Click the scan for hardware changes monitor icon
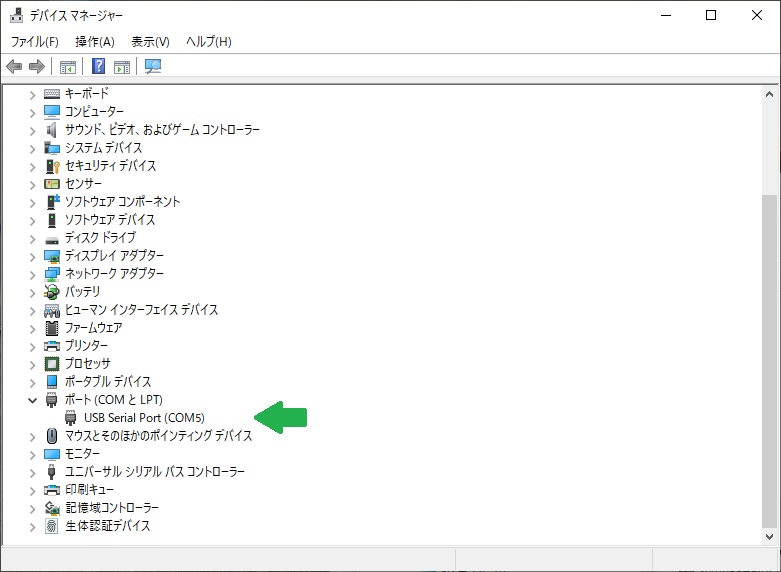Image resolution: width=781 pixels, height=572 pixels. click(153, 66)
